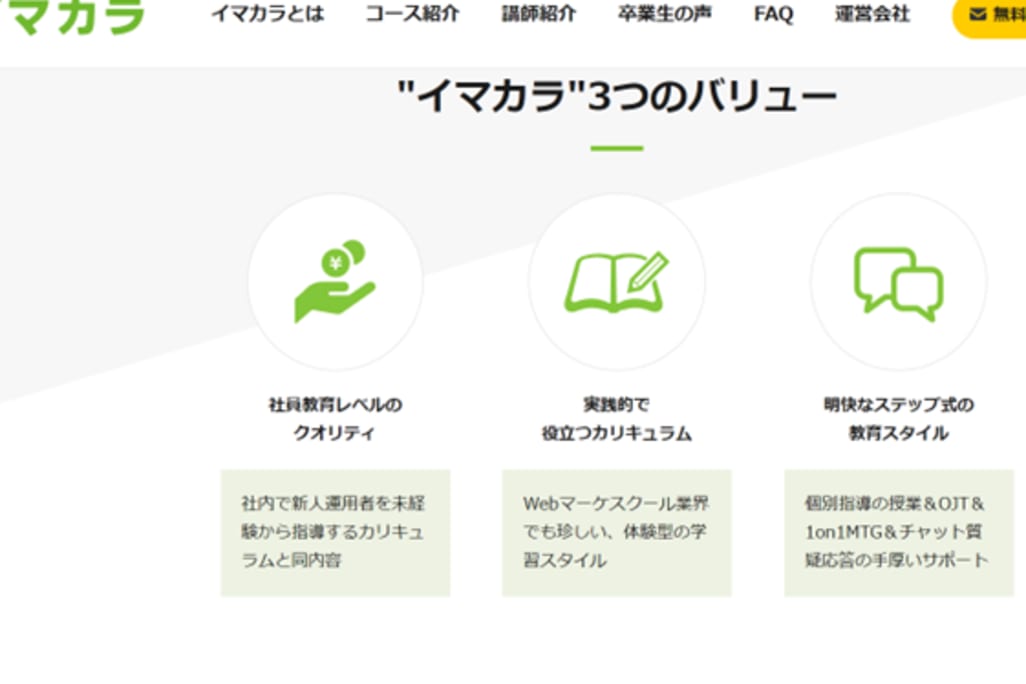This screenshot has height=684, width=1026.
Task: Go to the コース紹介 page
Action: (x=412, y=15)
